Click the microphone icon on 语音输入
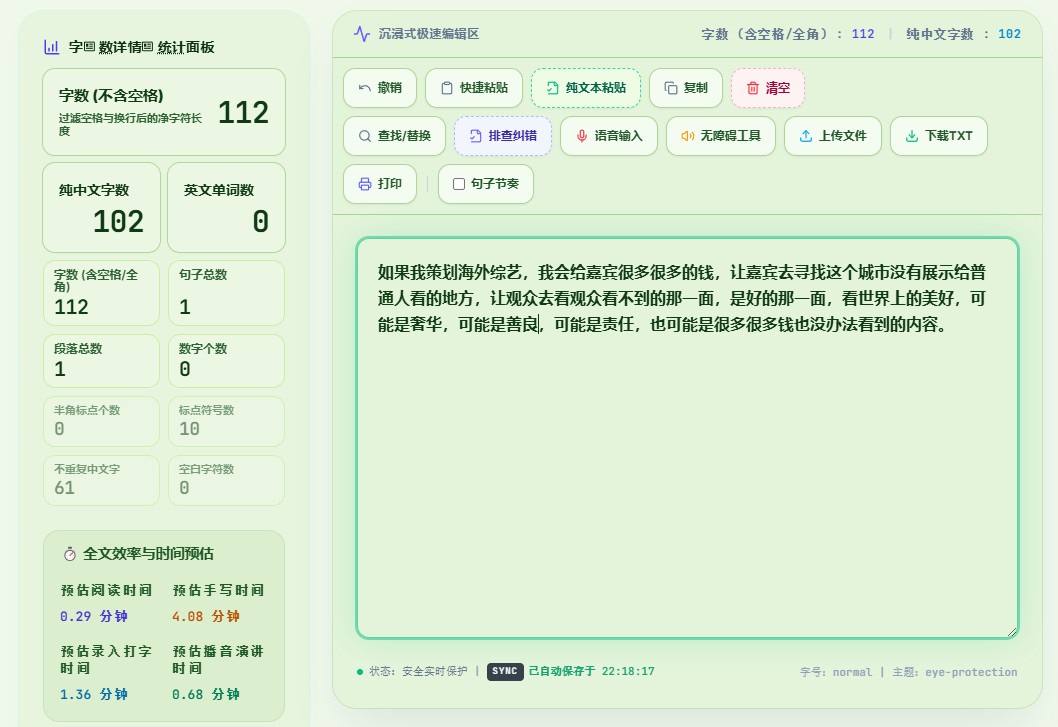The width and height of the screenshot is (1058, 727). click(x=581, y=136)
